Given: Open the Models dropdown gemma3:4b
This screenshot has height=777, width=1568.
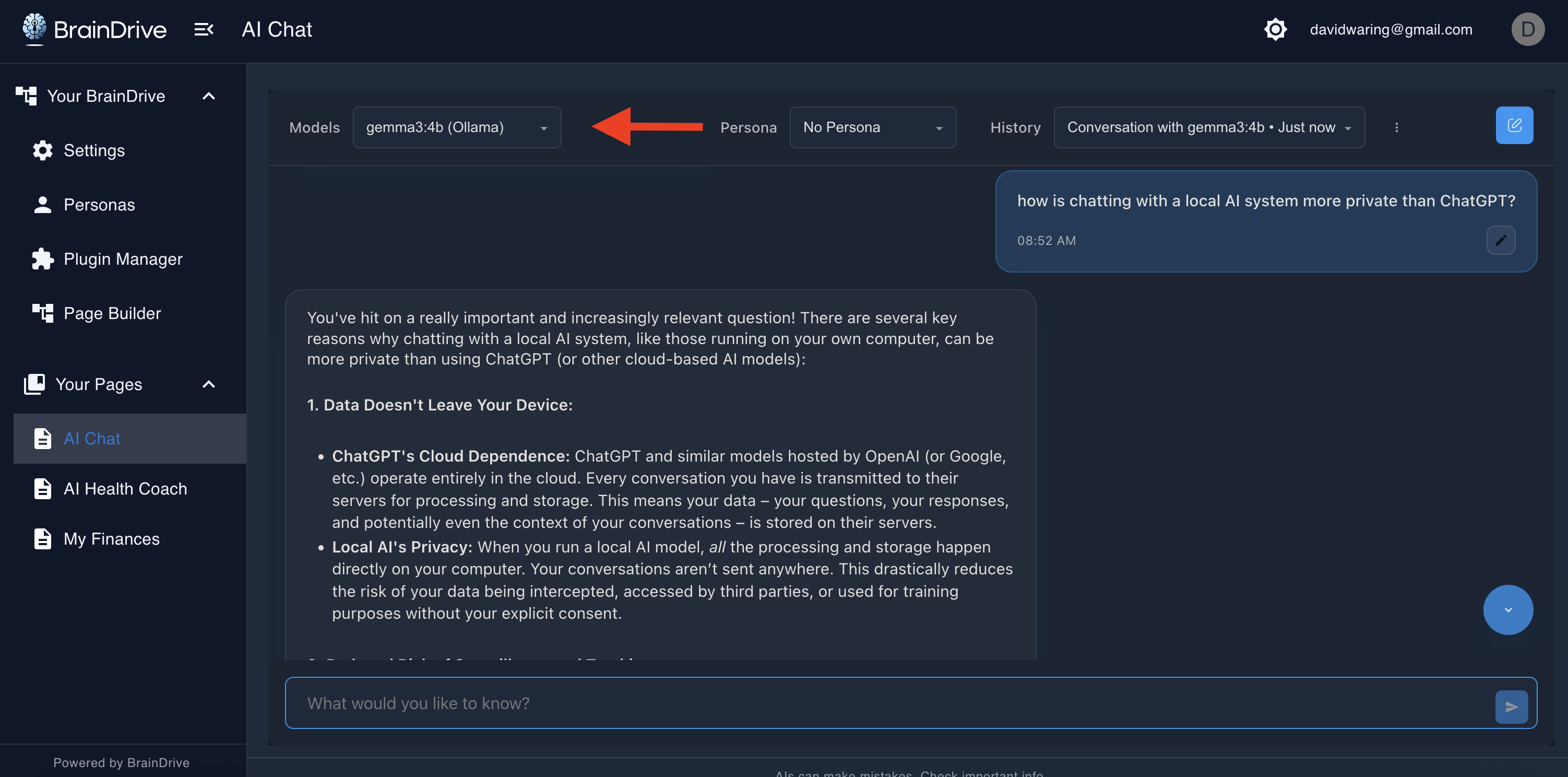Looking at the screenshot, I should (457, 127).
